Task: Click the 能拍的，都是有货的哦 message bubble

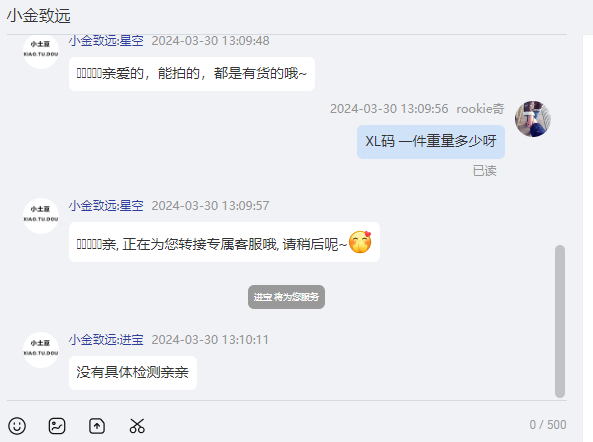Action: 192,74
